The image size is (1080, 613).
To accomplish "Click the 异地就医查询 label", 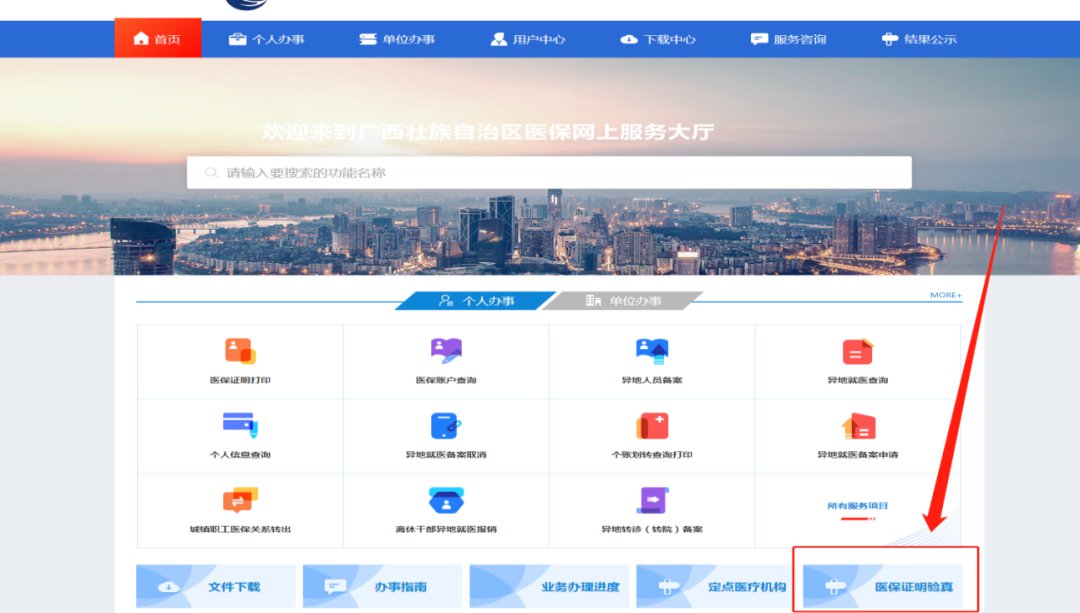I will 858,380.
